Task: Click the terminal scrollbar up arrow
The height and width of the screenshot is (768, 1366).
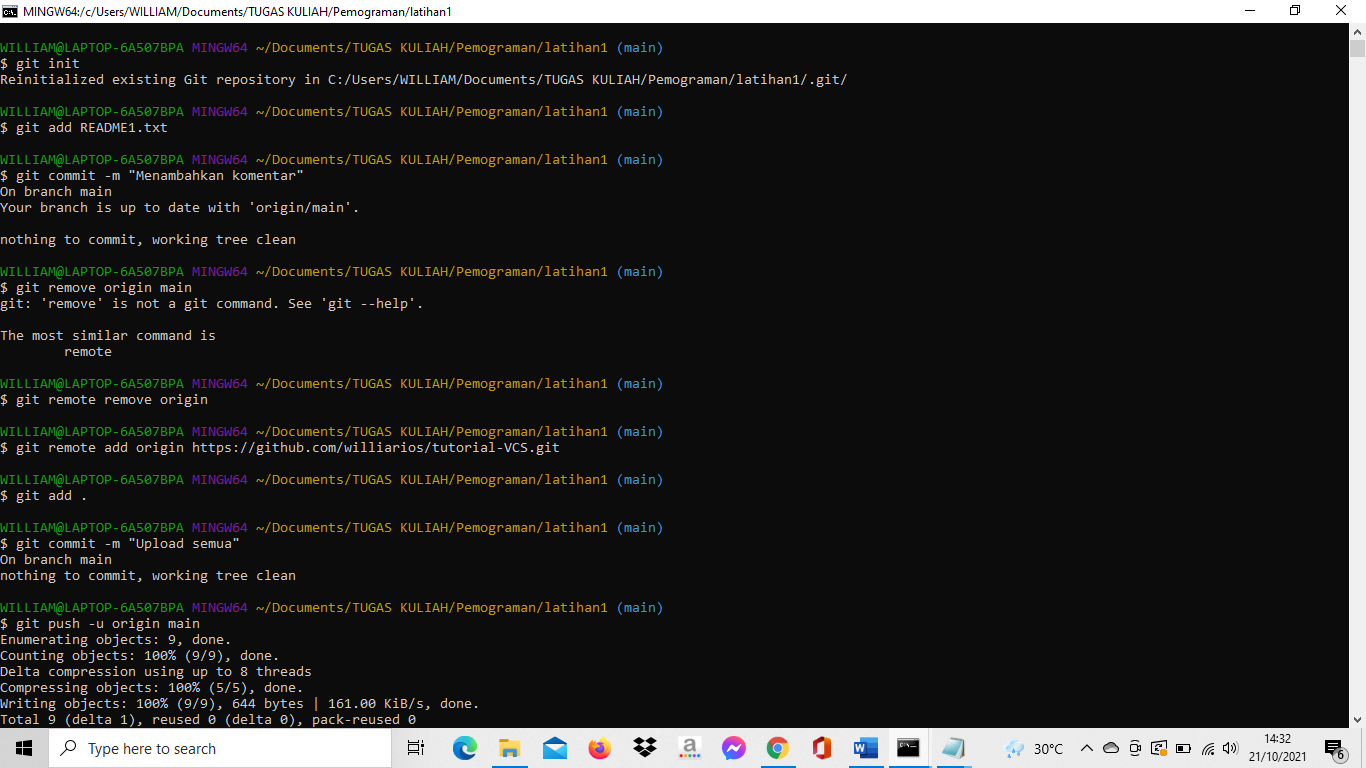Action: point(1357,30)
